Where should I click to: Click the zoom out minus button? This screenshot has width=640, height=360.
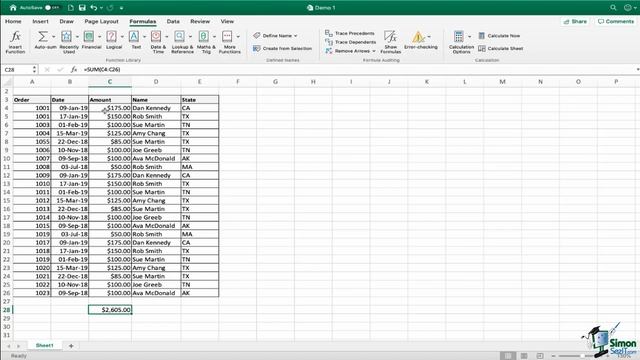click(553, 356)
